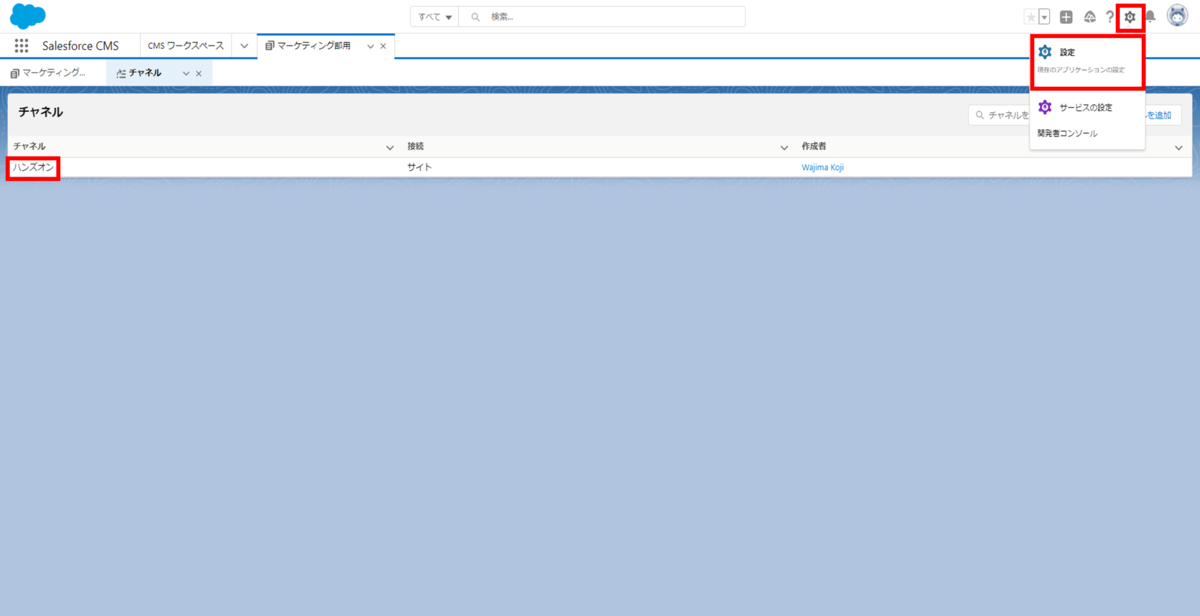Viewport: 1200px width, 616px height.
Task: Open the ハンズオン channel row
Action: point(33,168)
